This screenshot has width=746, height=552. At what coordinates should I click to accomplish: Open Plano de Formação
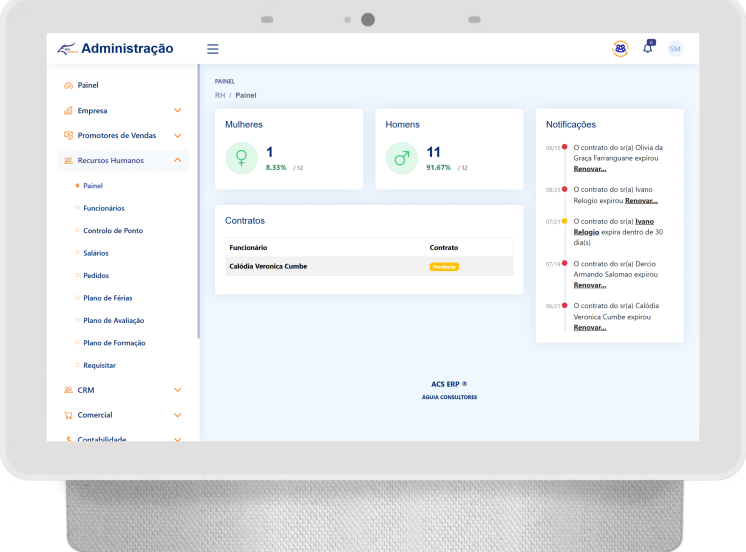coord(114,343)
